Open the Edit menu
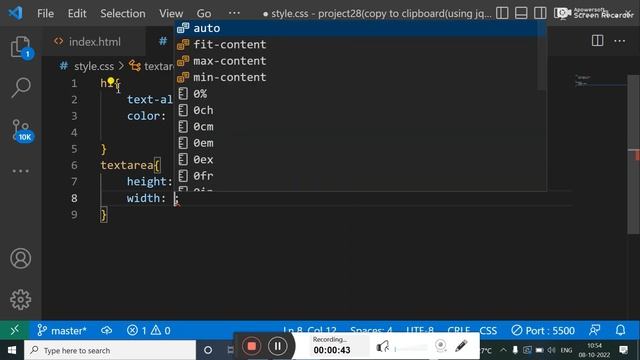The height and width of the screenshot is (360, 640). pos(77,13)
